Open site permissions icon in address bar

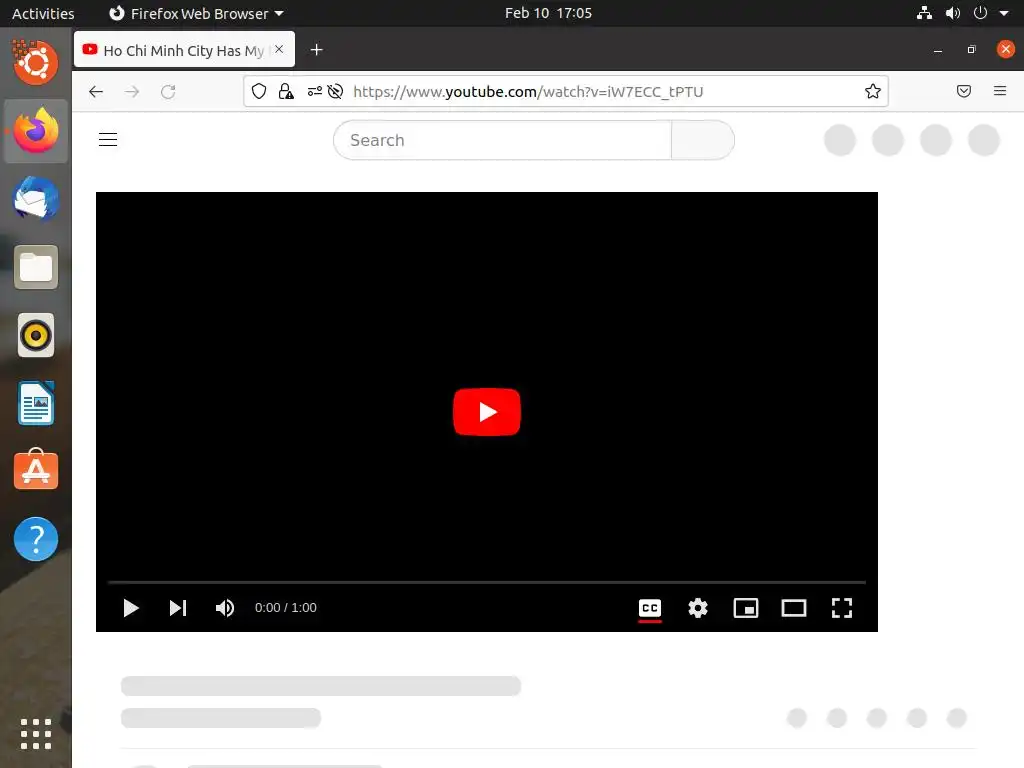[314, 91]
